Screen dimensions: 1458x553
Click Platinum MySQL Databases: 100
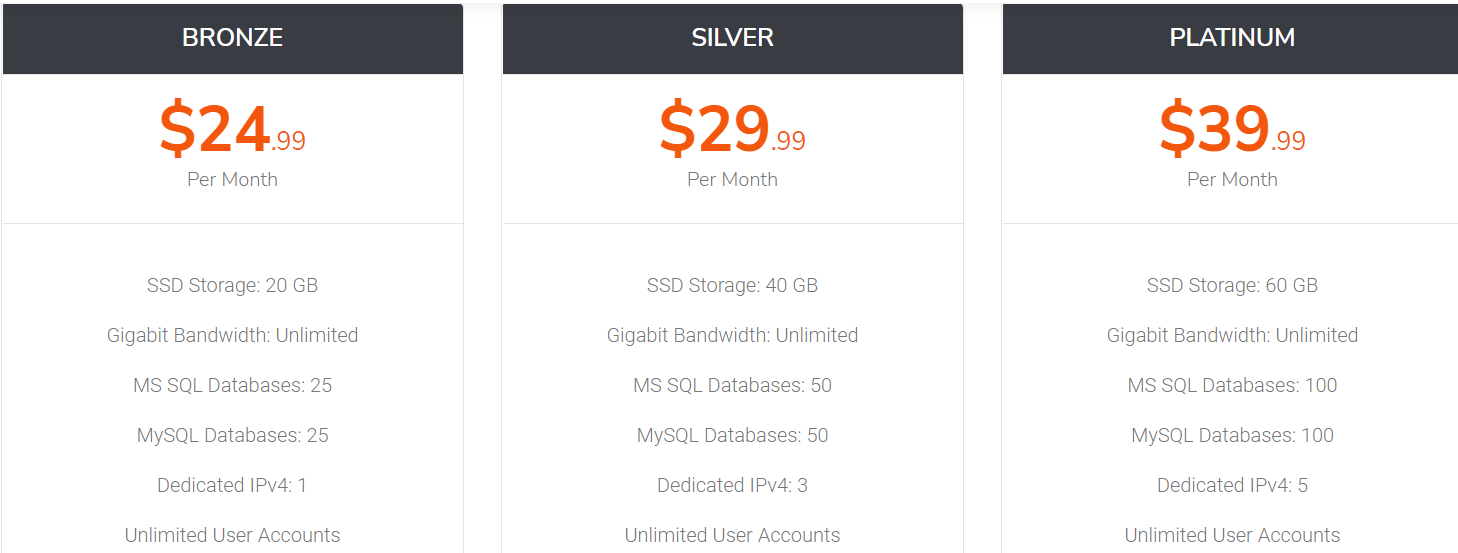1232,435
